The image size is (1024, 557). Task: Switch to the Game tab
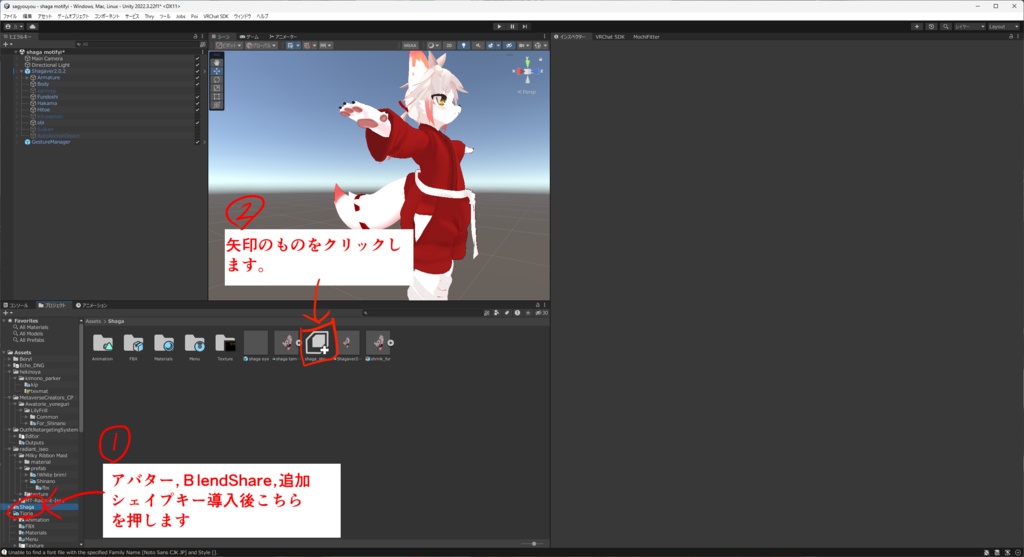tap(250, 37)
